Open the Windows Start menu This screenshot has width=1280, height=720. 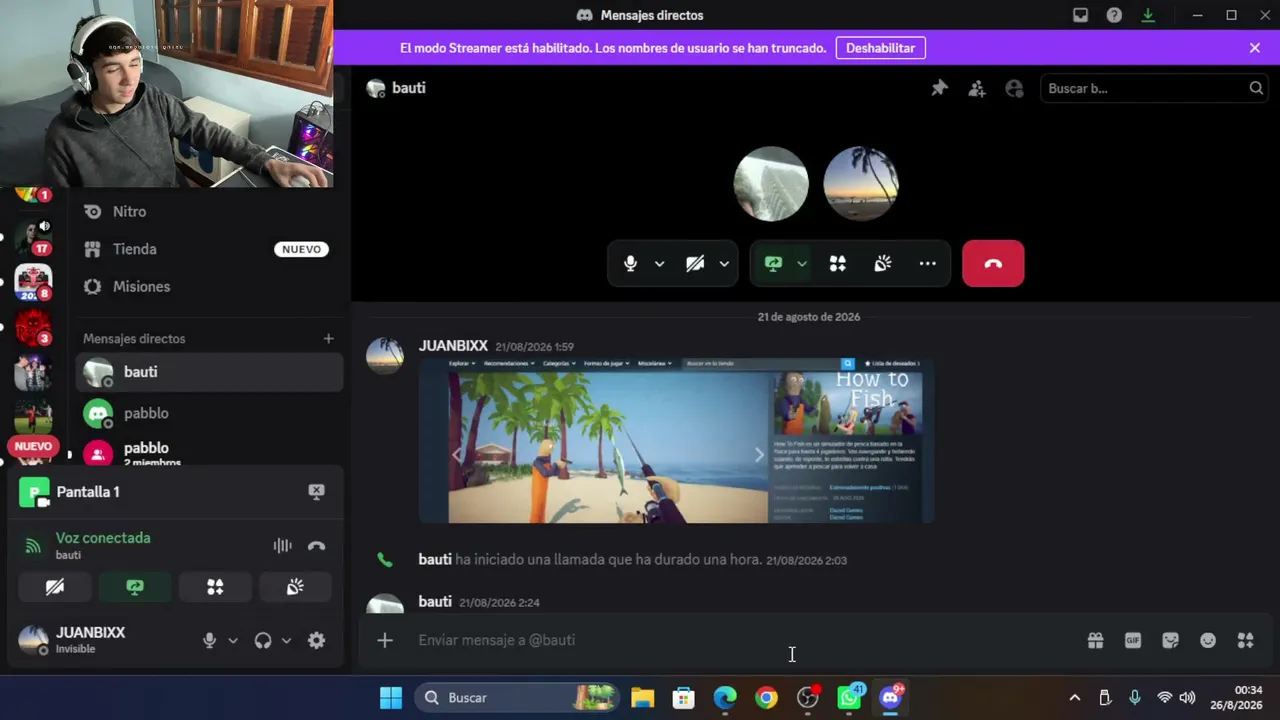click(391, 698)
